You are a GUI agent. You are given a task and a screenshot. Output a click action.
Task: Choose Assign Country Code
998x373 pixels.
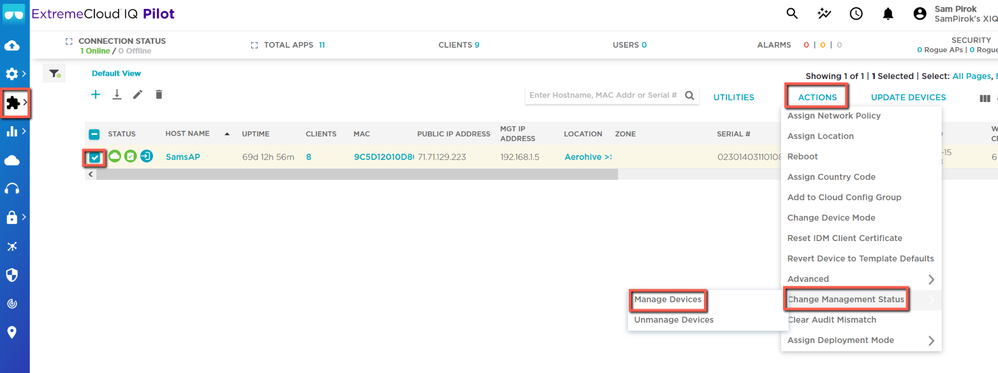[831, 177]
